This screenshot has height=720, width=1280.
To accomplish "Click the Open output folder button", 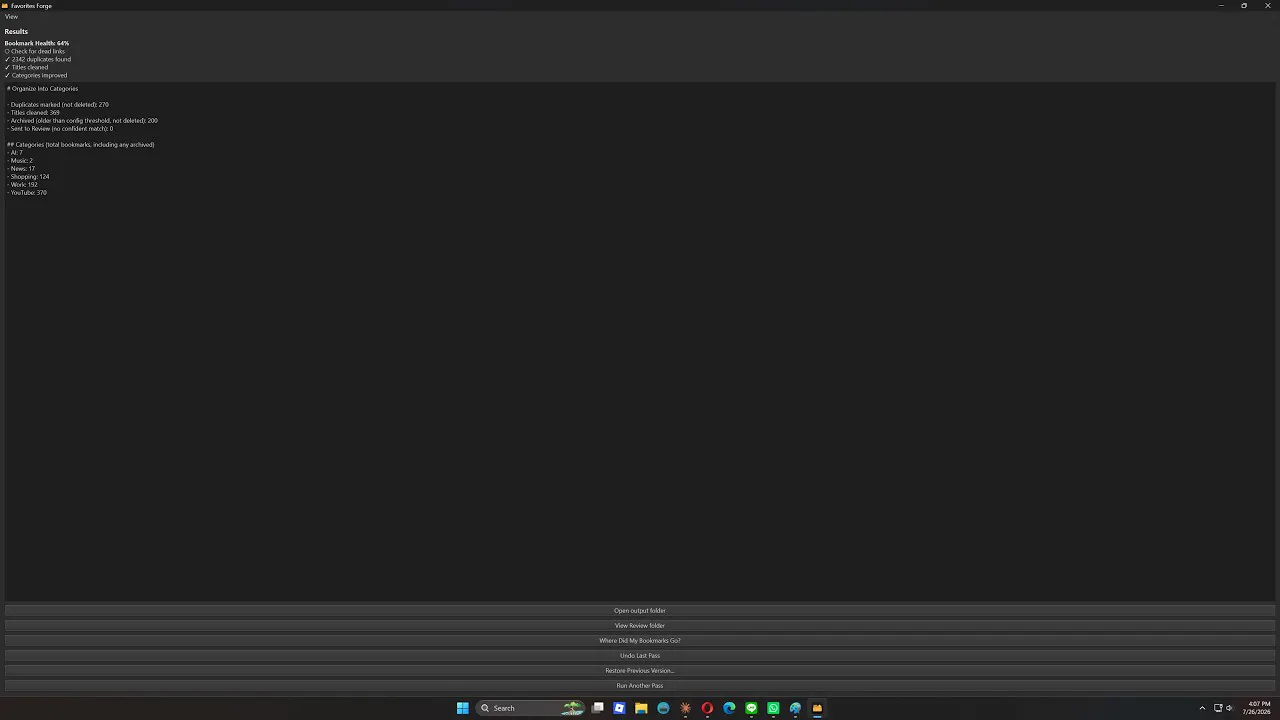I will tap(640, 611).
